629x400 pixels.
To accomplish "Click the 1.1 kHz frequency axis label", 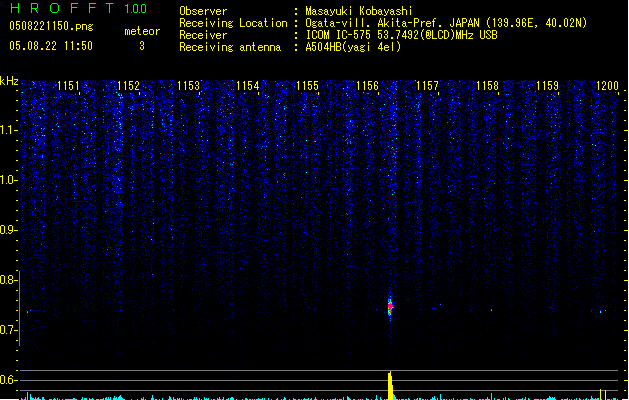I will 8,130.
